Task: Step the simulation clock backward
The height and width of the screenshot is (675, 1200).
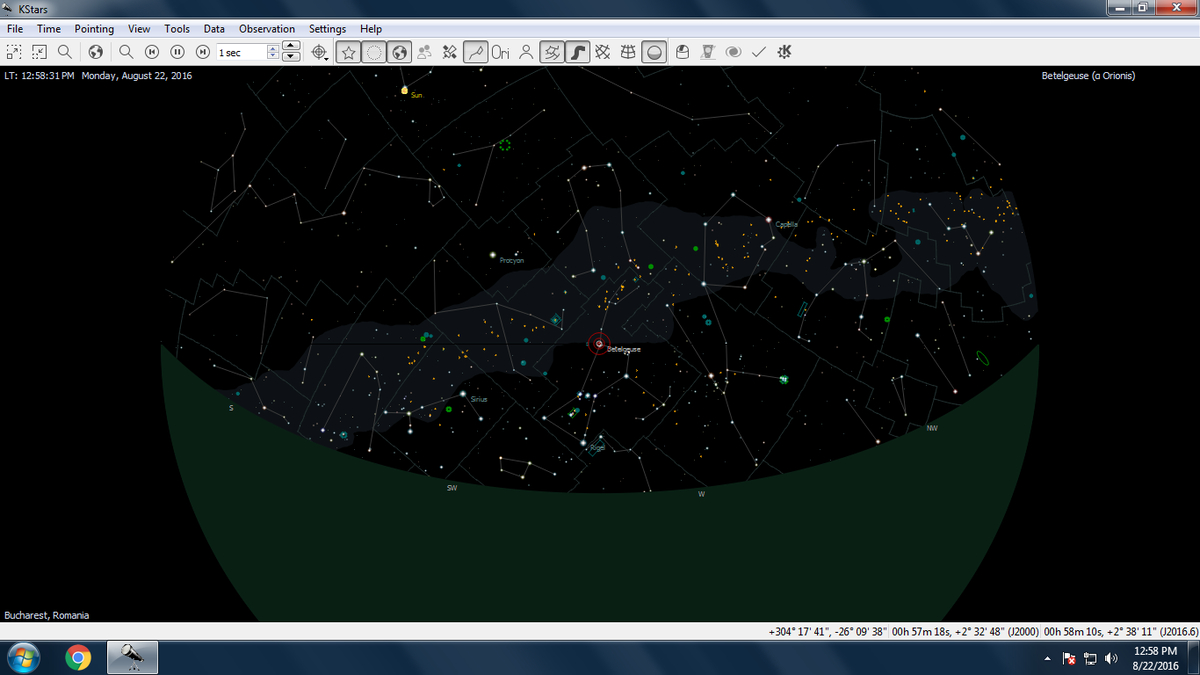Action: click(x=153, y=52)
